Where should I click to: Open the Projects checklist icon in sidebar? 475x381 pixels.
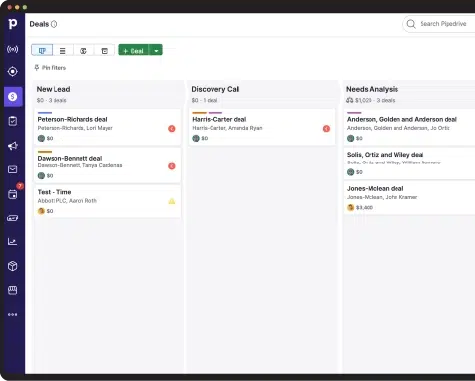[x=13, y=121]
